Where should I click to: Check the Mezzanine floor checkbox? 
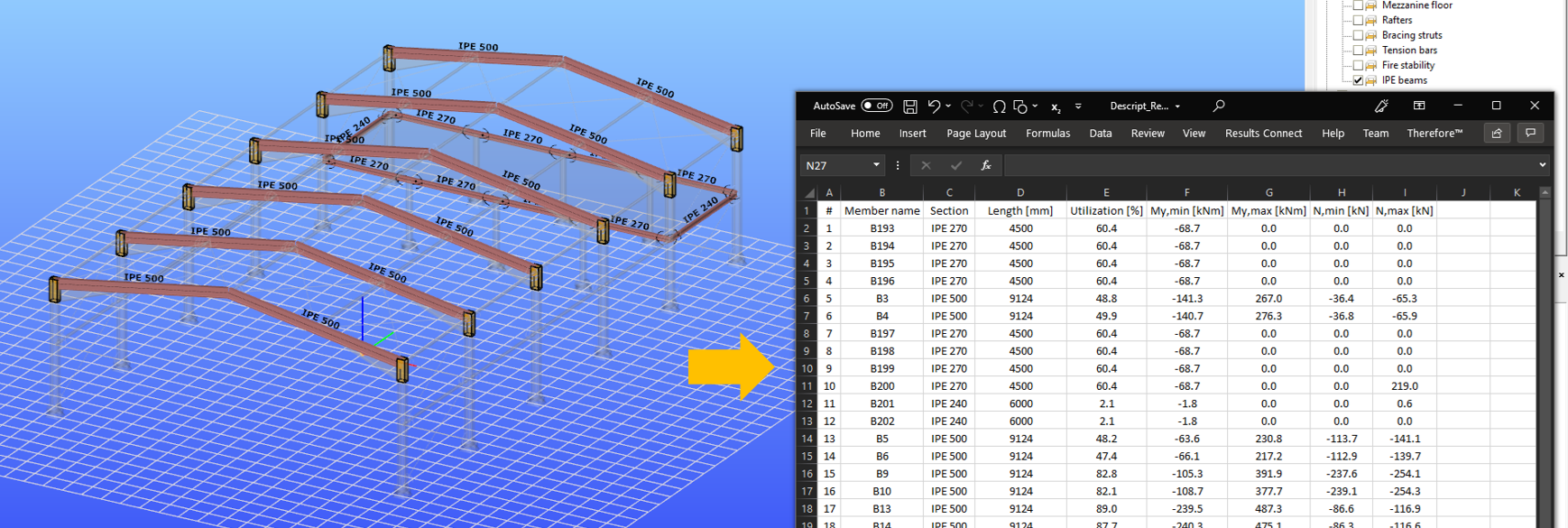(1358, 5)
